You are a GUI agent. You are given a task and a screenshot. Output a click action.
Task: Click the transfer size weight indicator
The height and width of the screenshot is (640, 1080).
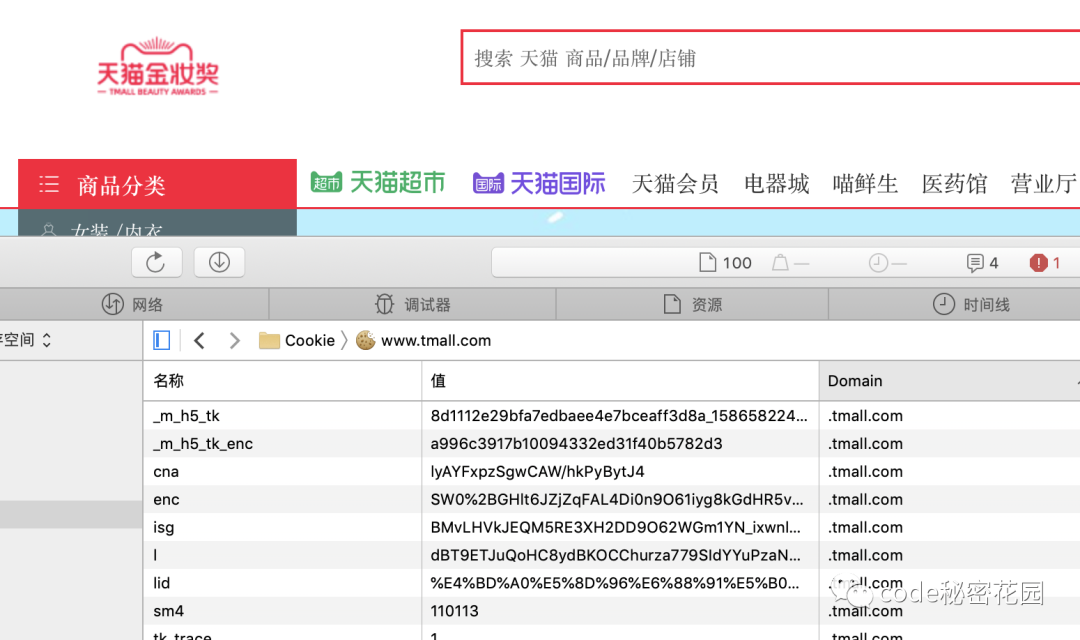[x=790, y=262]
